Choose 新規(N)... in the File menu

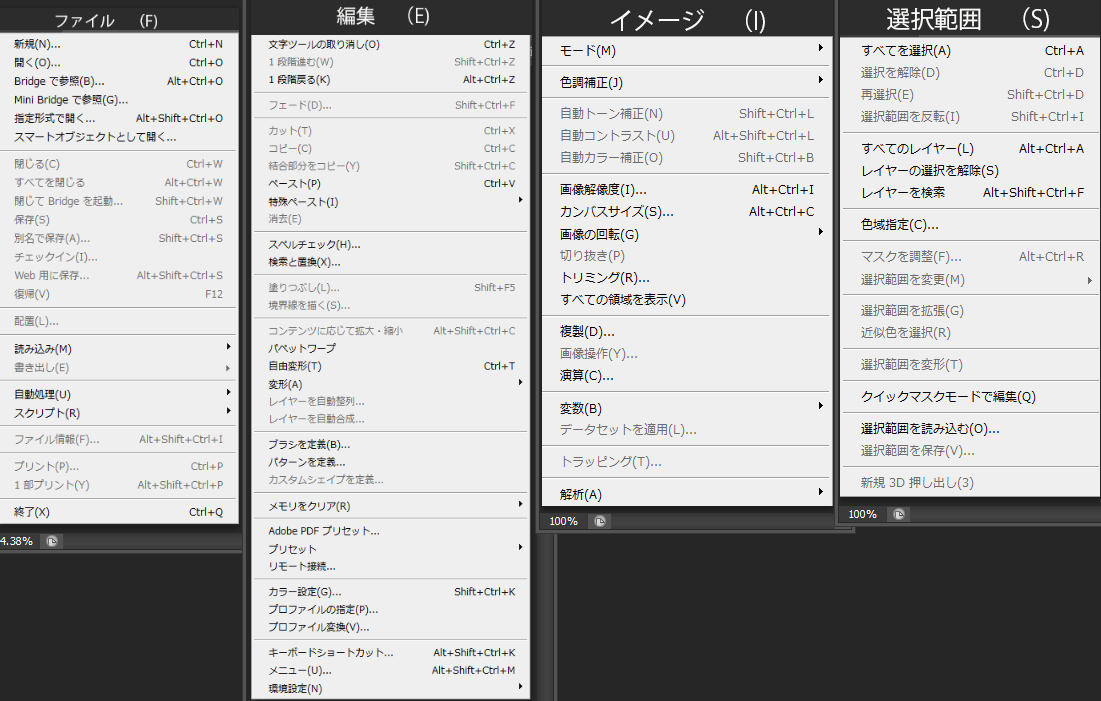click(119, 44)
